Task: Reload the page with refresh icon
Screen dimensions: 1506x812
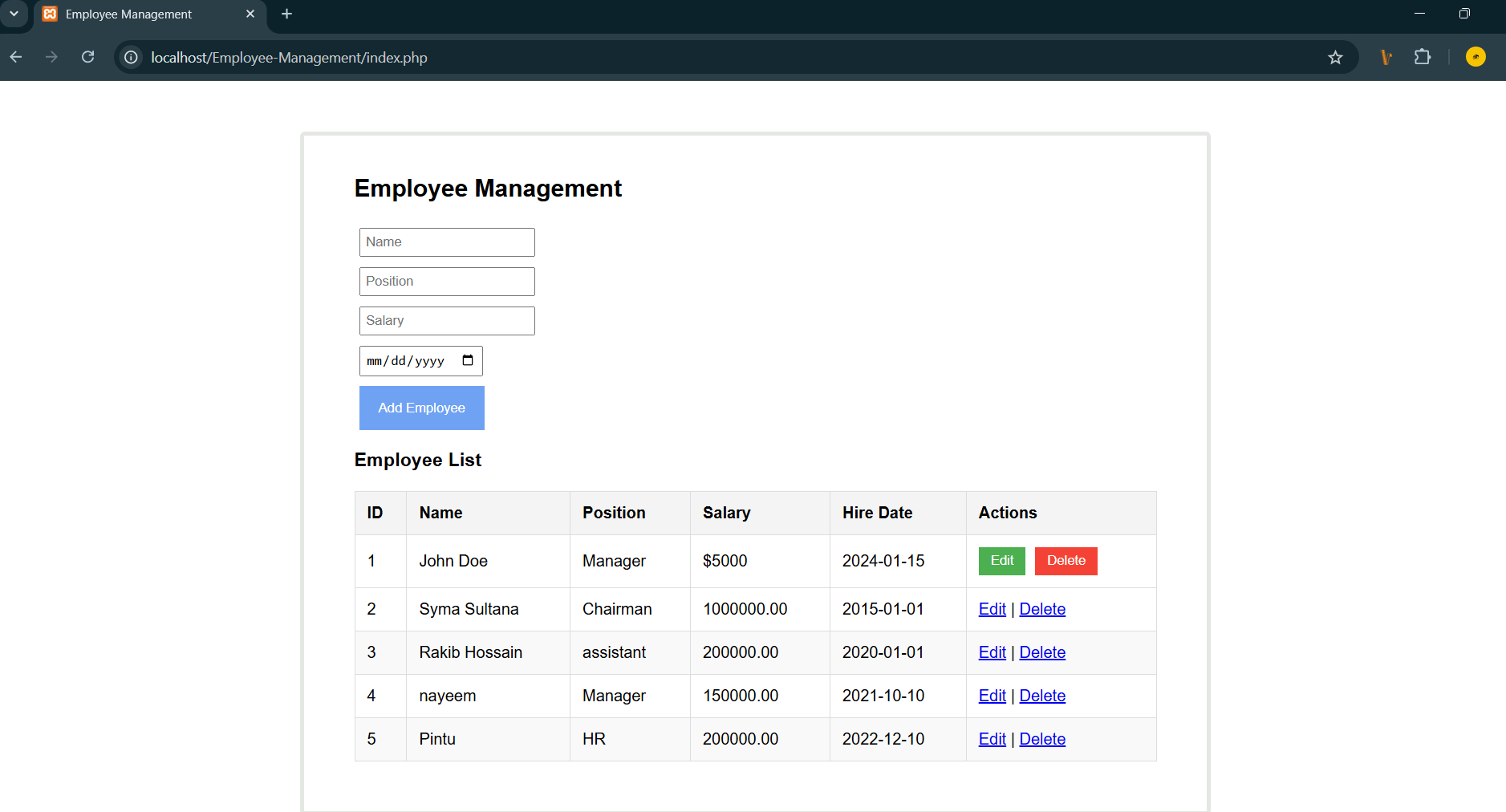Action: (88, 57)
